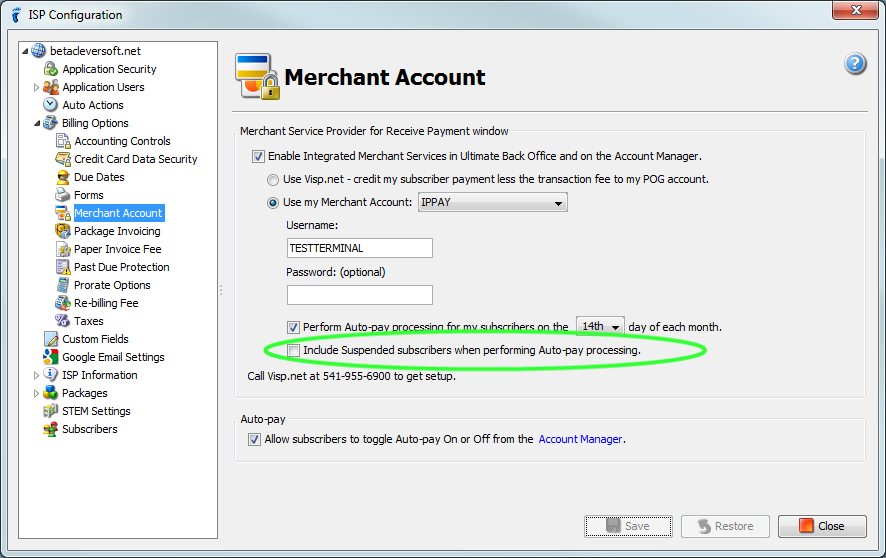Toggle Enable Integrated Merchant Services checkbox
Image resolution: width=886 pixels, height=558 pixels.
tap(258, 156)
